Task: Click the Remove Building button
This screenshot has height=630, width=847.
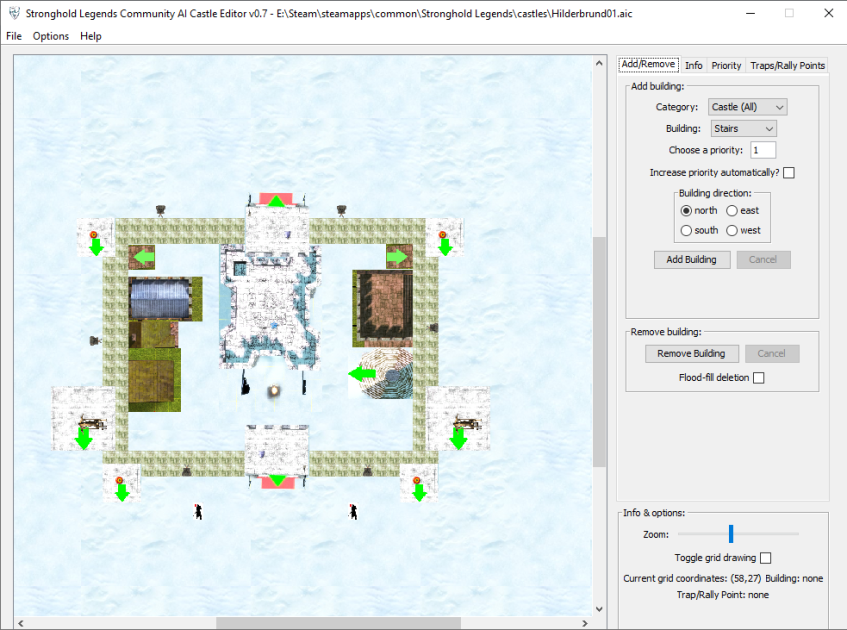Action: tap(691, 354)
